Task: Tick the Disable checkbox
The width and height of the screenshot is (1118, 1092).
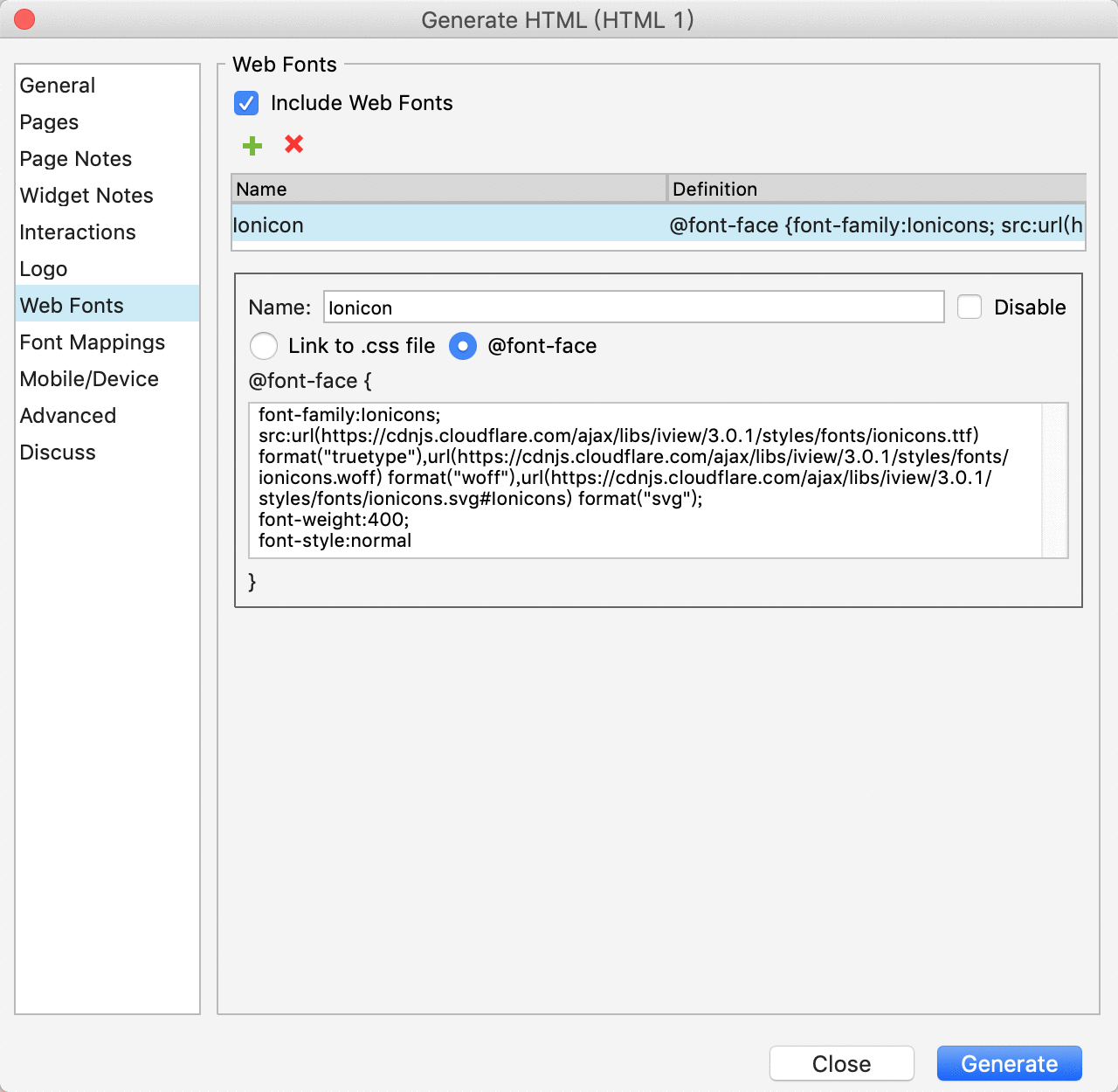Action: [970, 307]
